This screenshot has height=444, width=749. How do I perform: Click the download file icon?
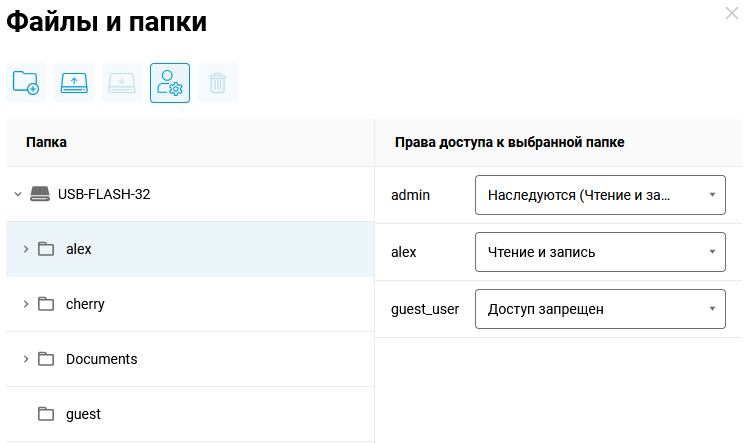click(122, 83)
